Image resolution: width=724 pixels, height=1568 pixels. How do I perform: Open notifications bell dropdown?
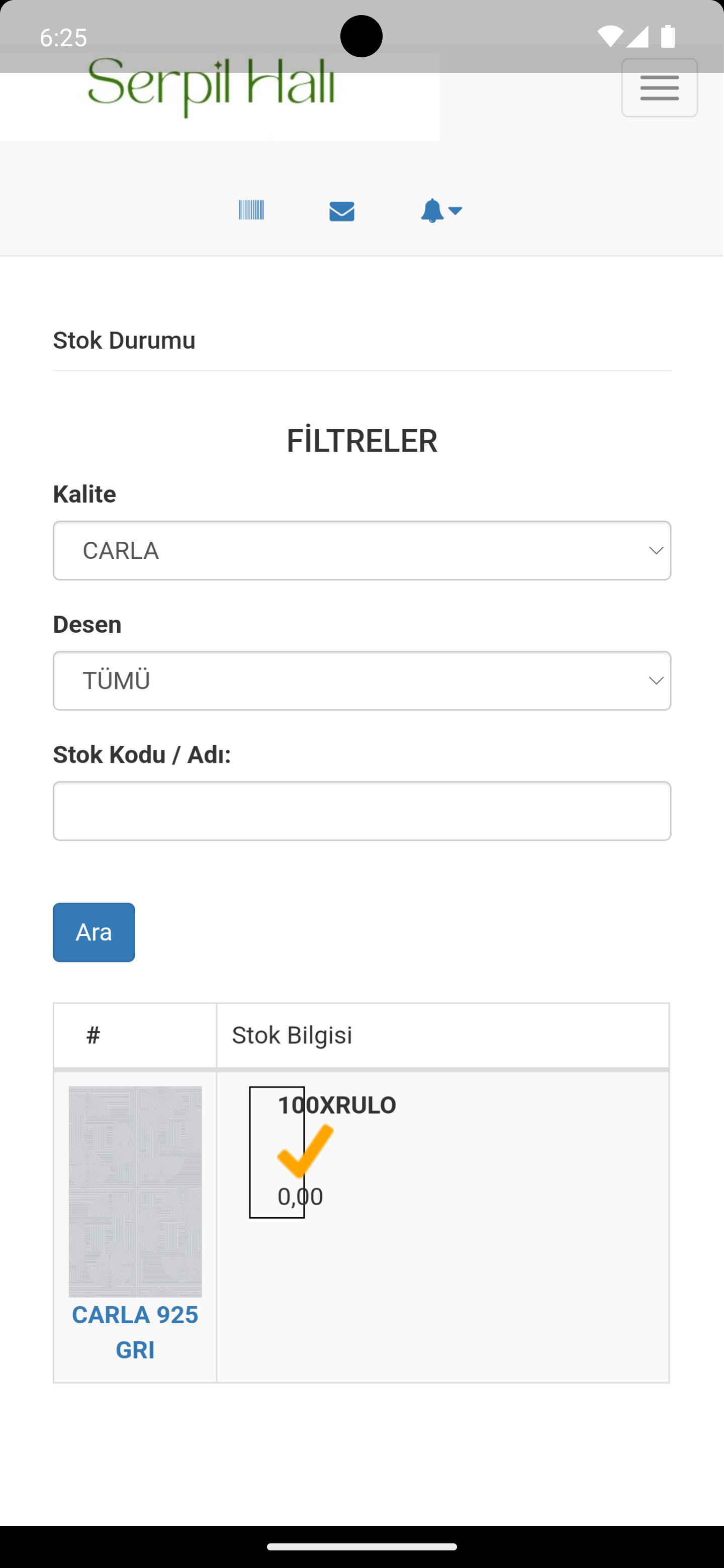(441, 211)
